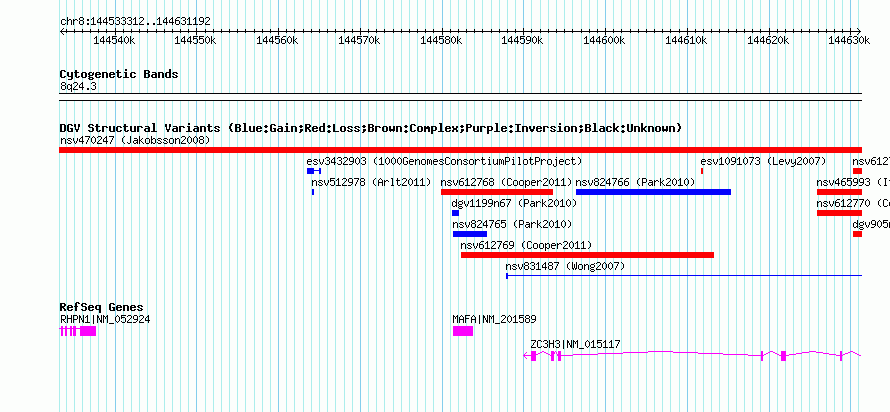This screenshot has width=890, height=412.
Task: Open the RHPN1|NM_052924 gene label
Action: [105, 319]
